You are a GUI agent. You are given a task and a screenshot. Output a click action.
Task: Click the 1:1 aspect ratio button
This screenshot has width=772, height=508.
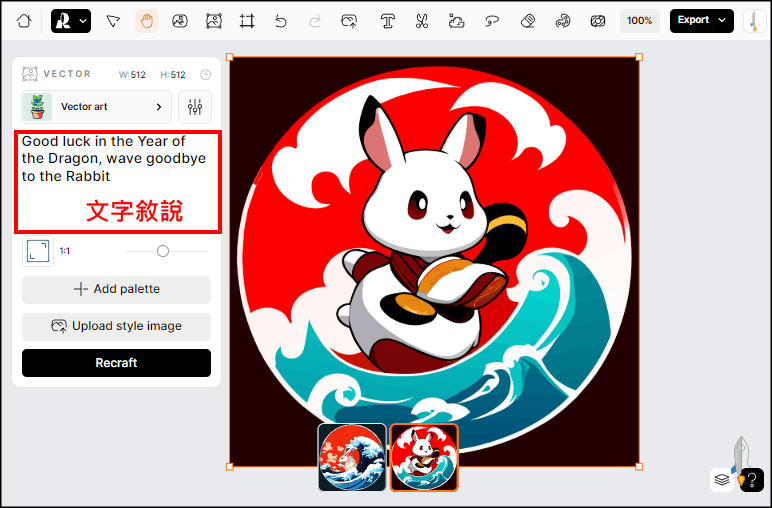[x=38, y=251]
